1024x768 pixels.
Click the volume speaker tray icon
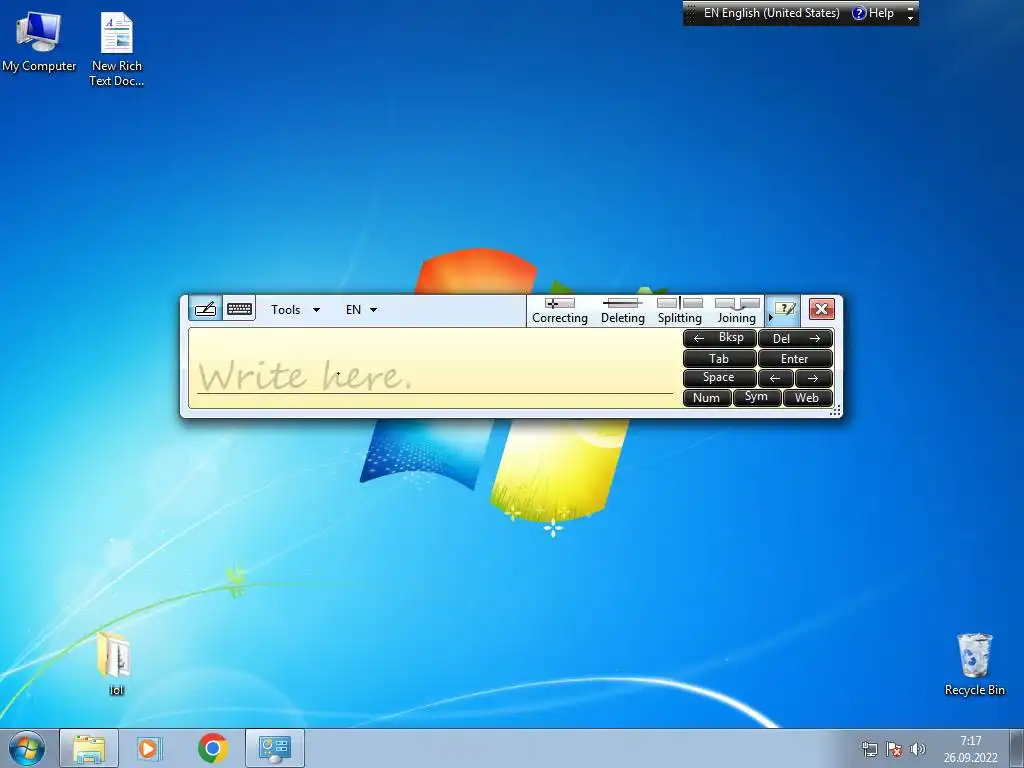918,749
